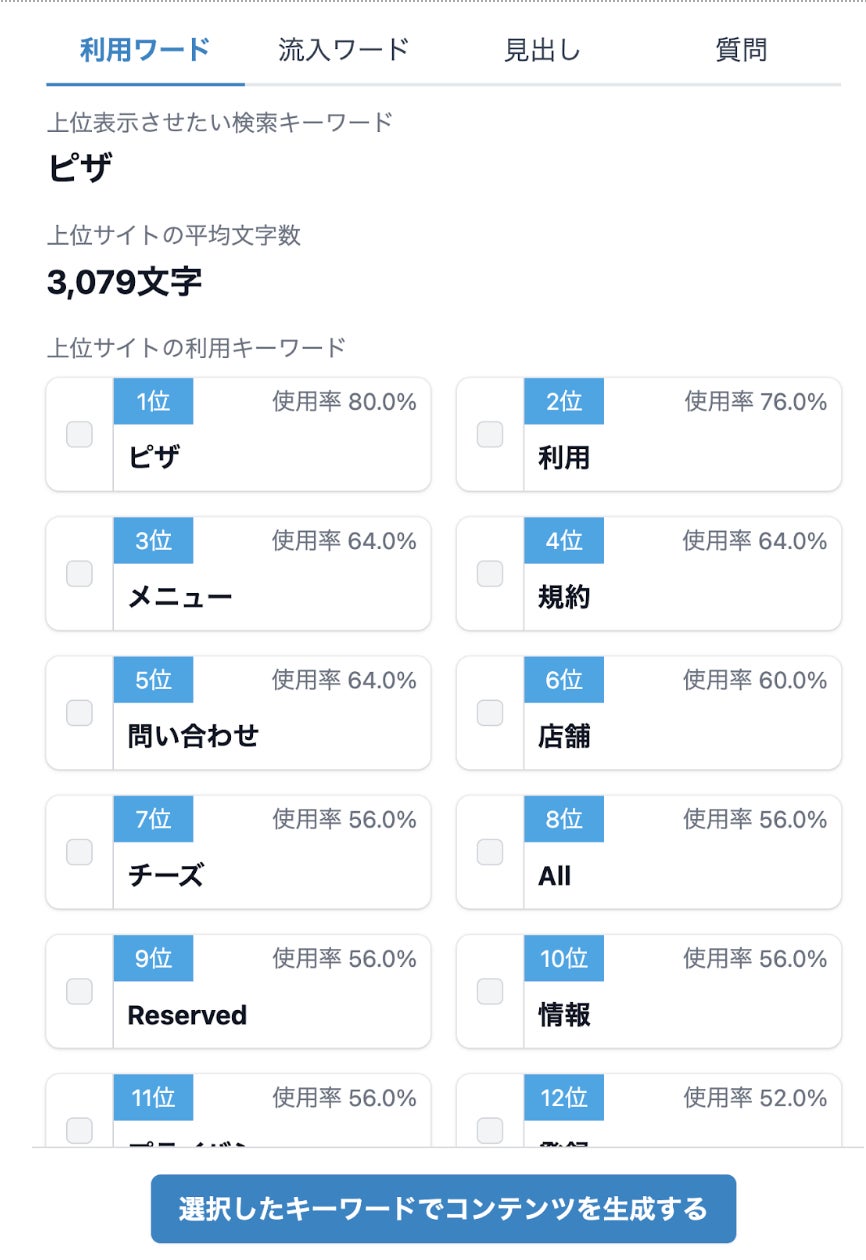The image size is (866, 1260).
Task: Switch to the 利用ワード tab
Action: click(145, 50)
